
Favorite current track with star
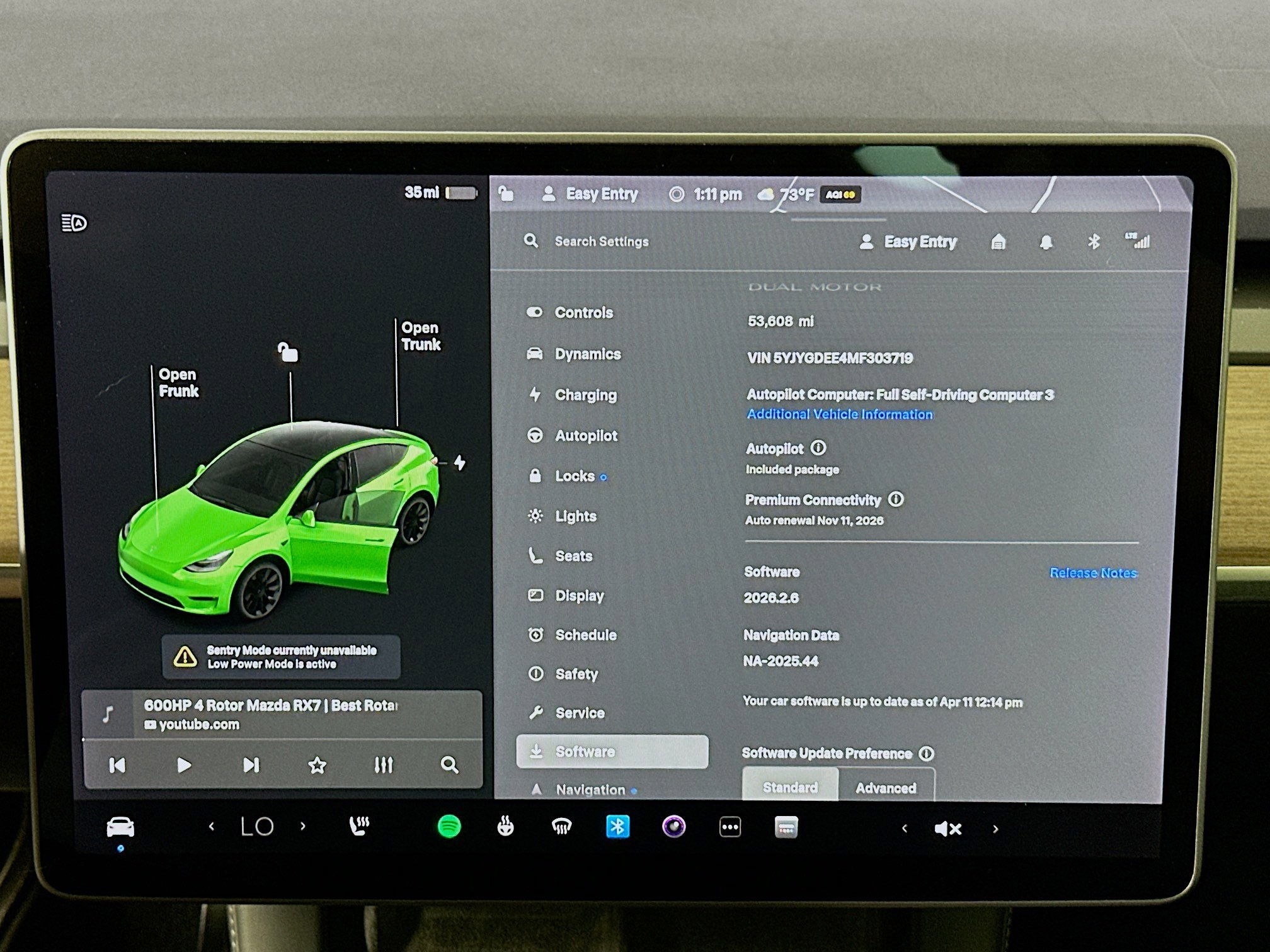pyautogui.click(x=317, y=765)
